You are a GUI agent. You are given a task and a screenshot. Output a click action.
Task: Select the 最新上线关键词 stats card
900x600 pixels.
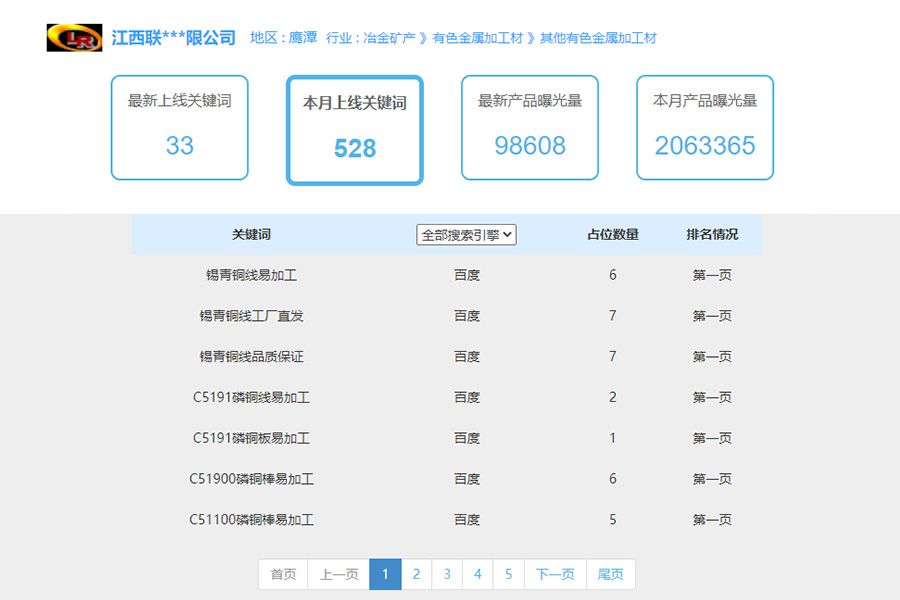(x=179, y=127)
